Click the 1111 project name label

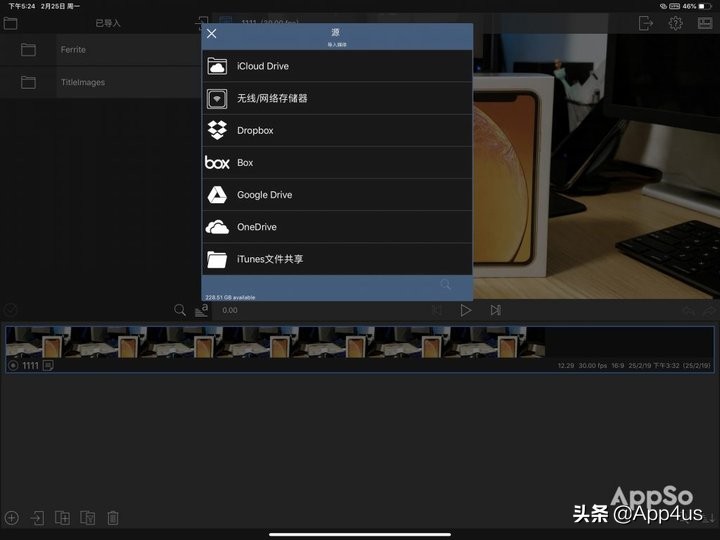(x=30, y=366)
